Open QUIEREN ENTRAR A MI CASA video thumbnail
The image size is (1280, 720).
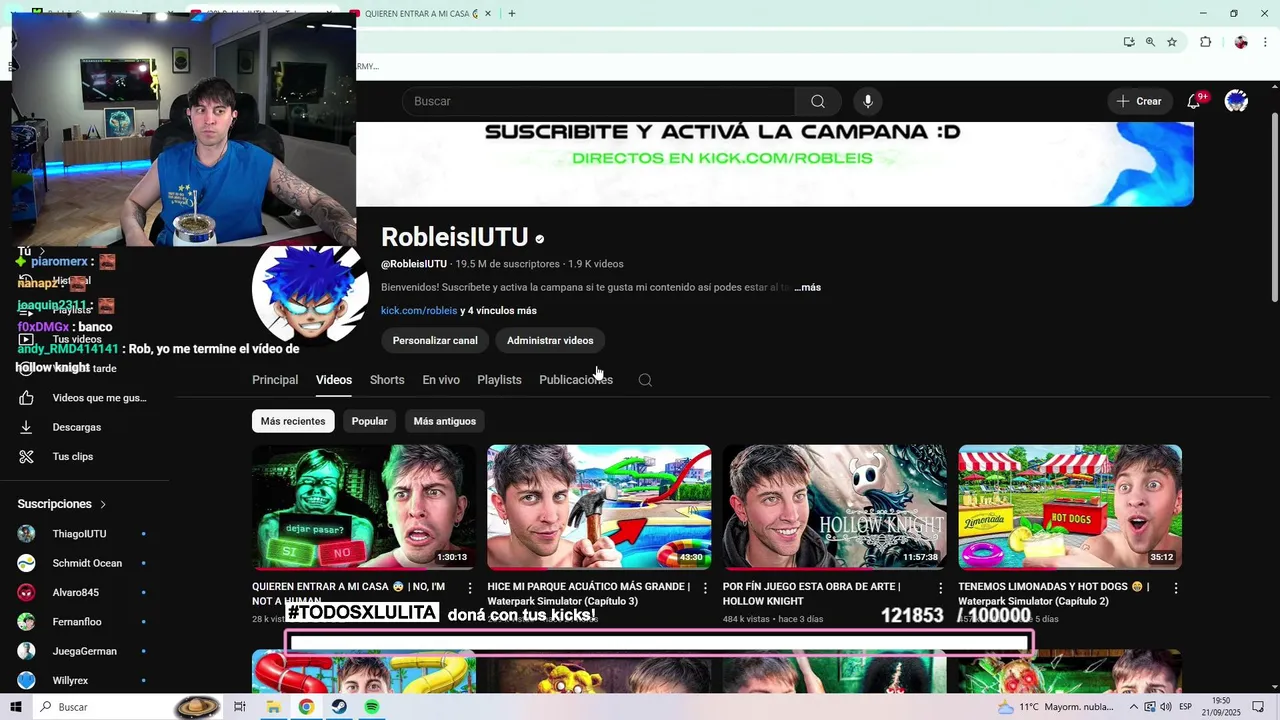pos(364,507)
